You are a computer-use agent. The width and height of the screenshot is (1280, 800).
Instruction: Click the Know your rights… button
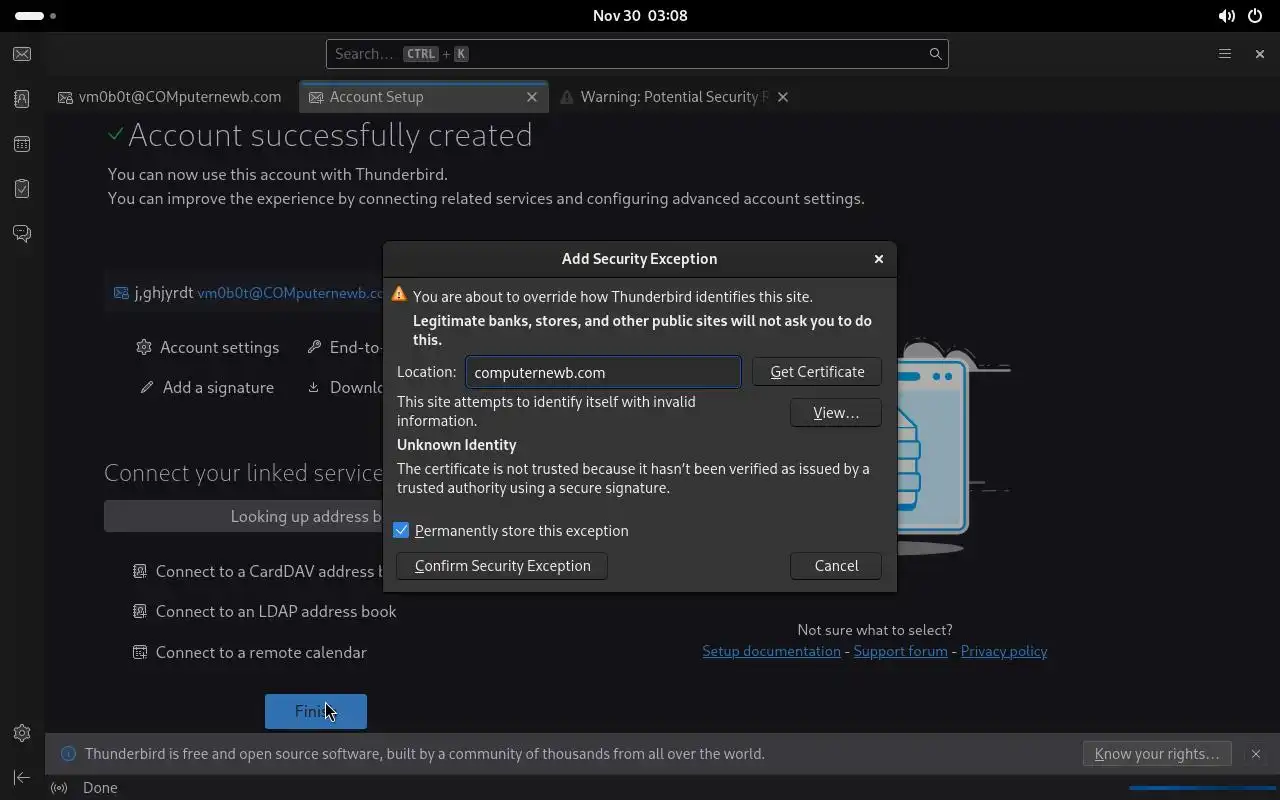[1157, 754]
